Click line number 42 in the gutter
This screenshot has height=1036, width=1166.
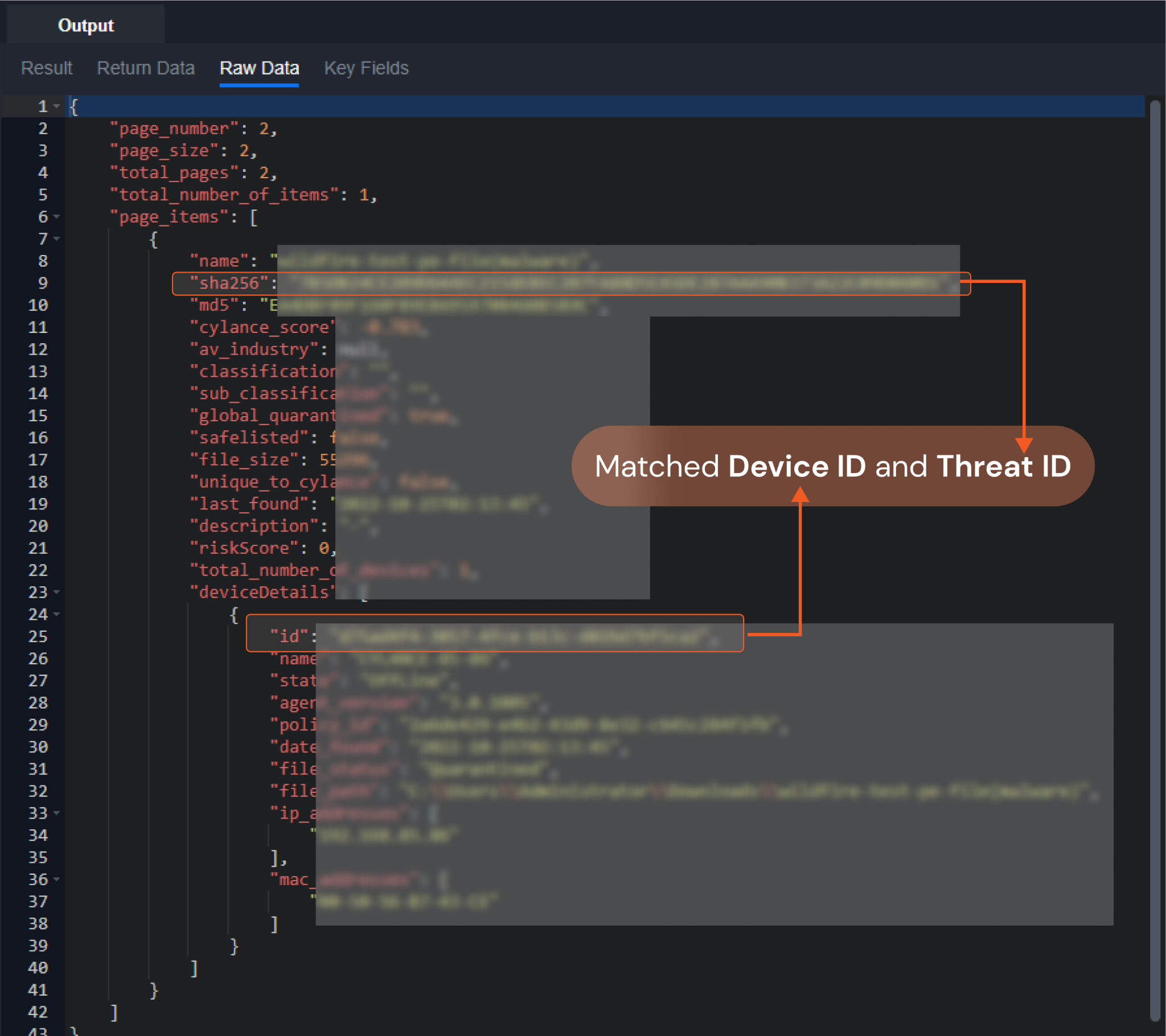click(x=38, y=1012)
